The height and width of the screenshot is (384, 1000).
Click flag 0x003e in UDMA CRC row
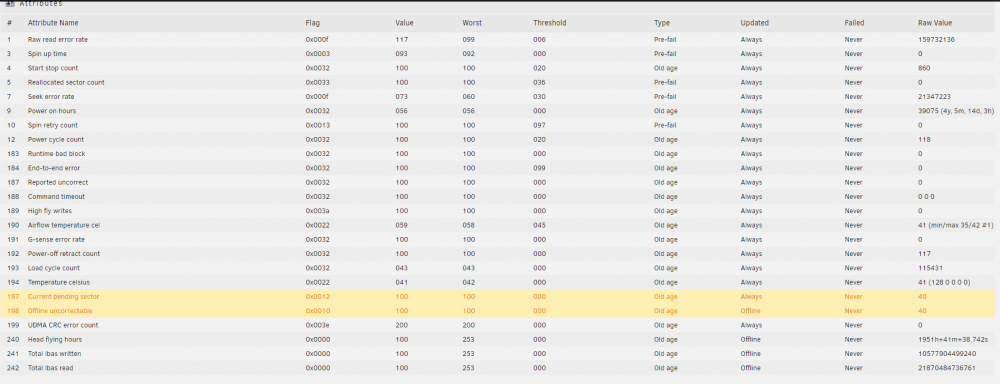click(x=318, y=325)
